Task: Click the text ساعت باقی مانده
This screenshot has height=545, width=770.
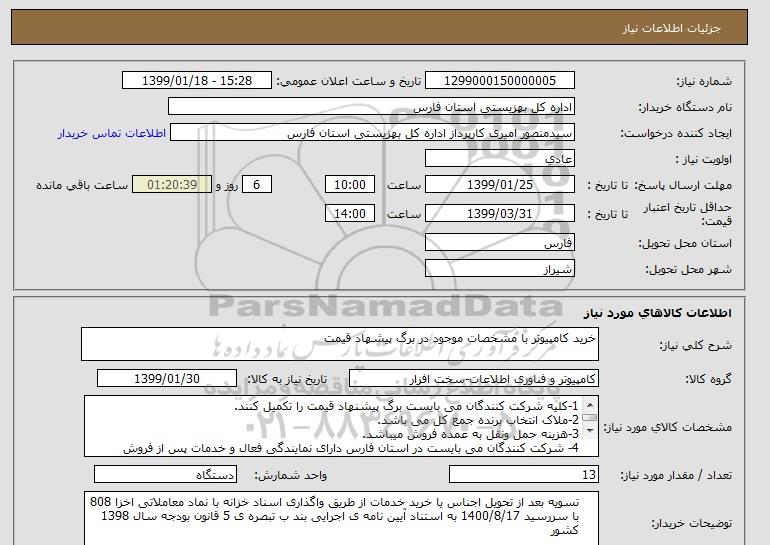Action: click(82, 185)
